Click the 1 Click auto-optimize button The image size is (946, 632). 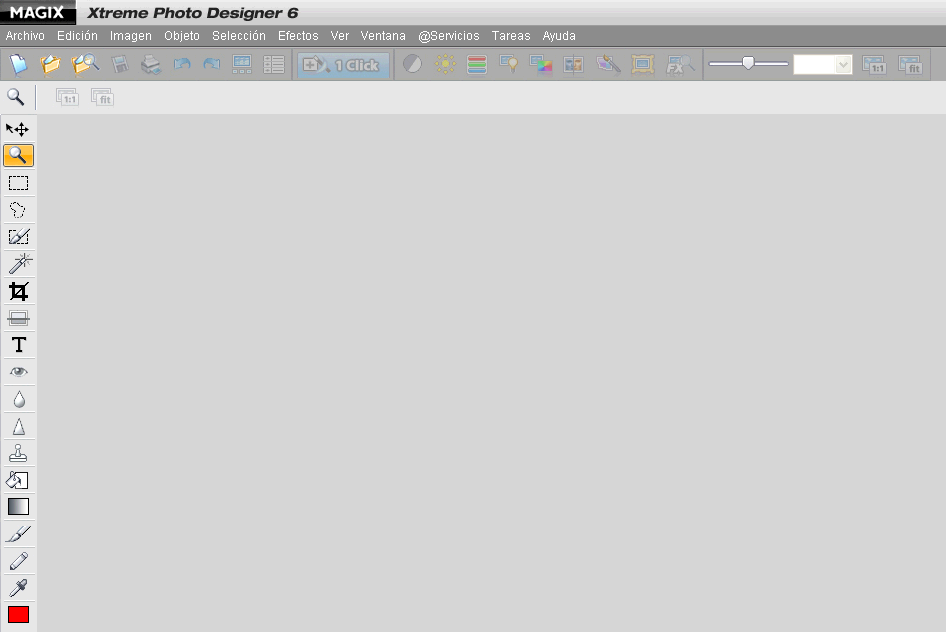(x=343, y=65)
